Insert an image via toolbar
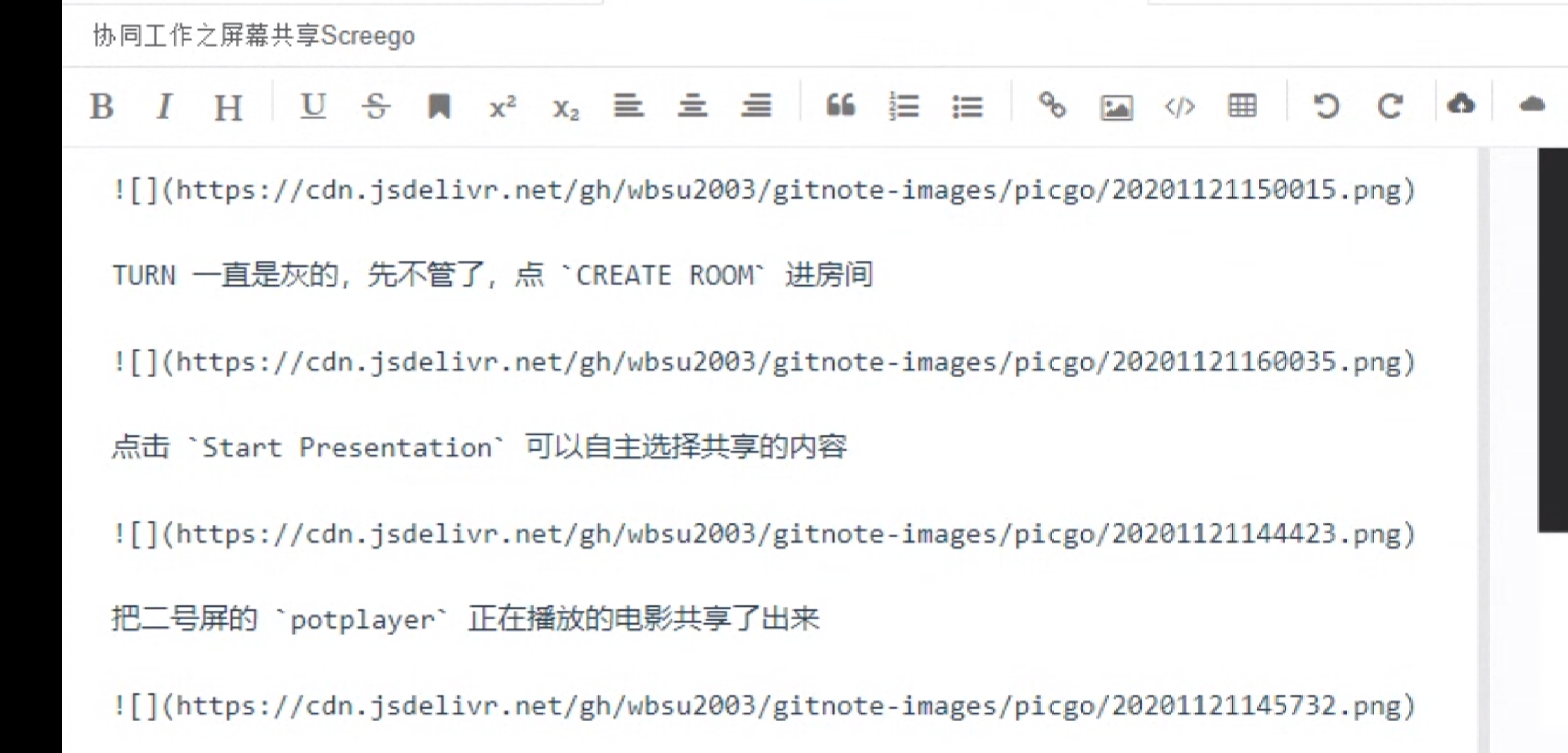The image size is (1568, 753). tap(1116, 107)
